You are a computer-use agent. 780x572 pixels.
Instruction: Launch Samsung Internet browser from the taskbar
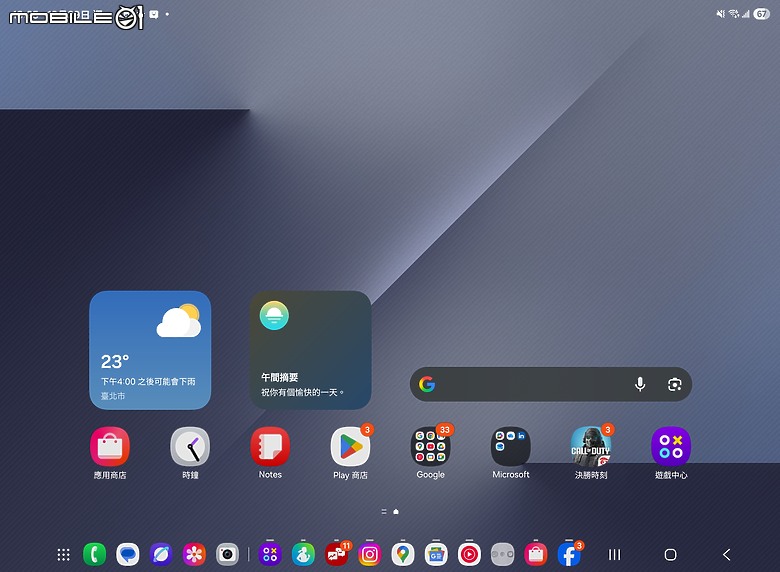tap(161, 554)
